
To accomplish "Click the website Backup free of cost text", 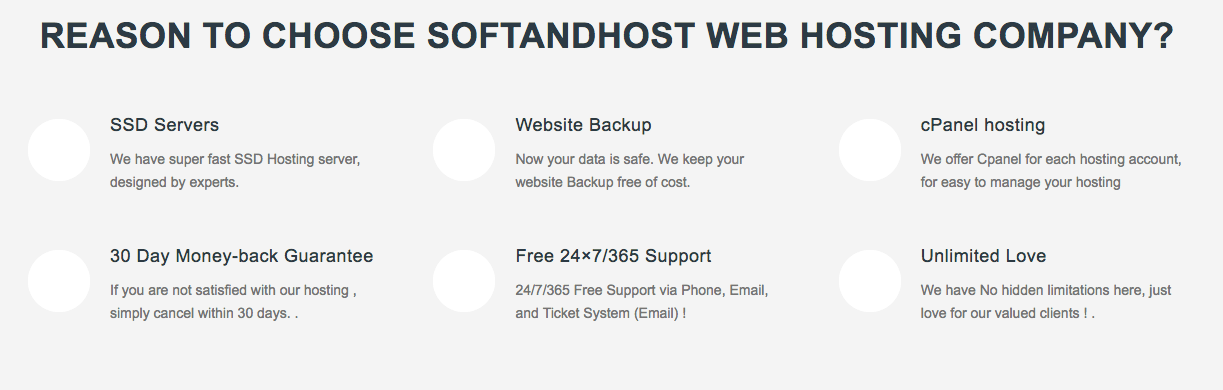I will (x=630, y=171).
